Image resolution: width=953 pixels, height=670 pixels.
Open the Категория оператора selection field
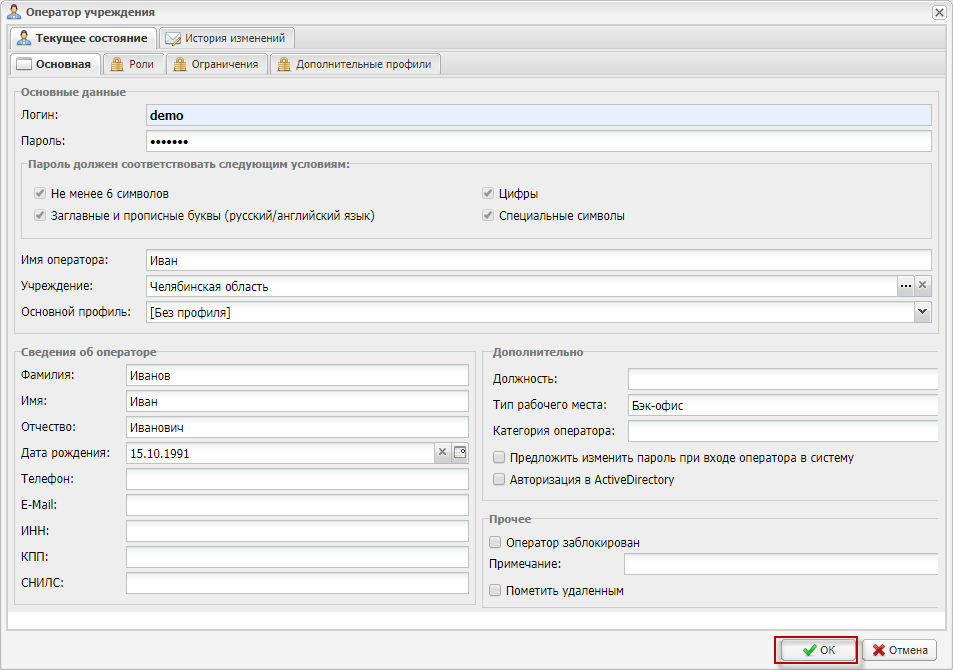pos(782,431)
